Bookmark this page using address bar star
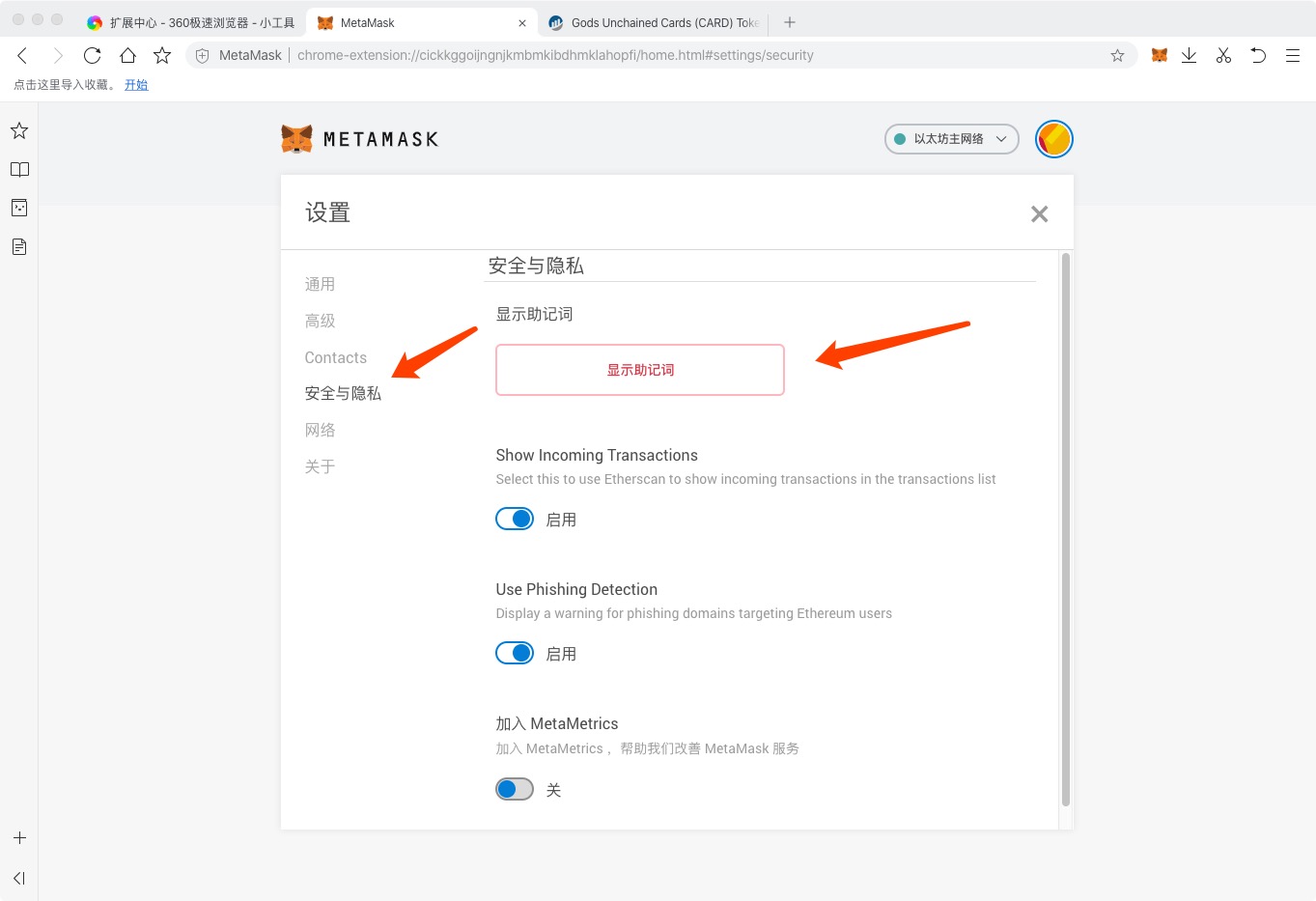The width and height of the screenshot is (1316, 901). [1117, 55]
